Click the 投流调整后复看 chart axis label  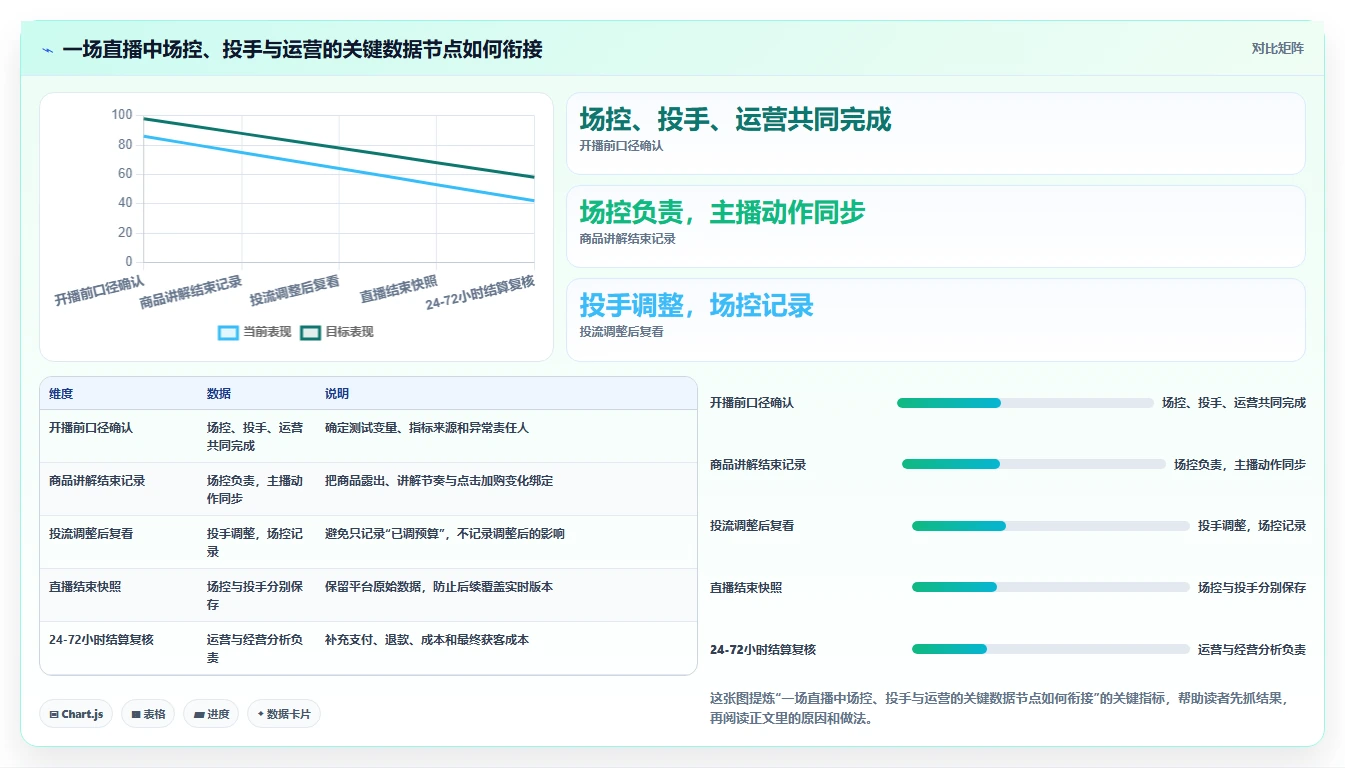pyautogui.click(x=294, y=290)
